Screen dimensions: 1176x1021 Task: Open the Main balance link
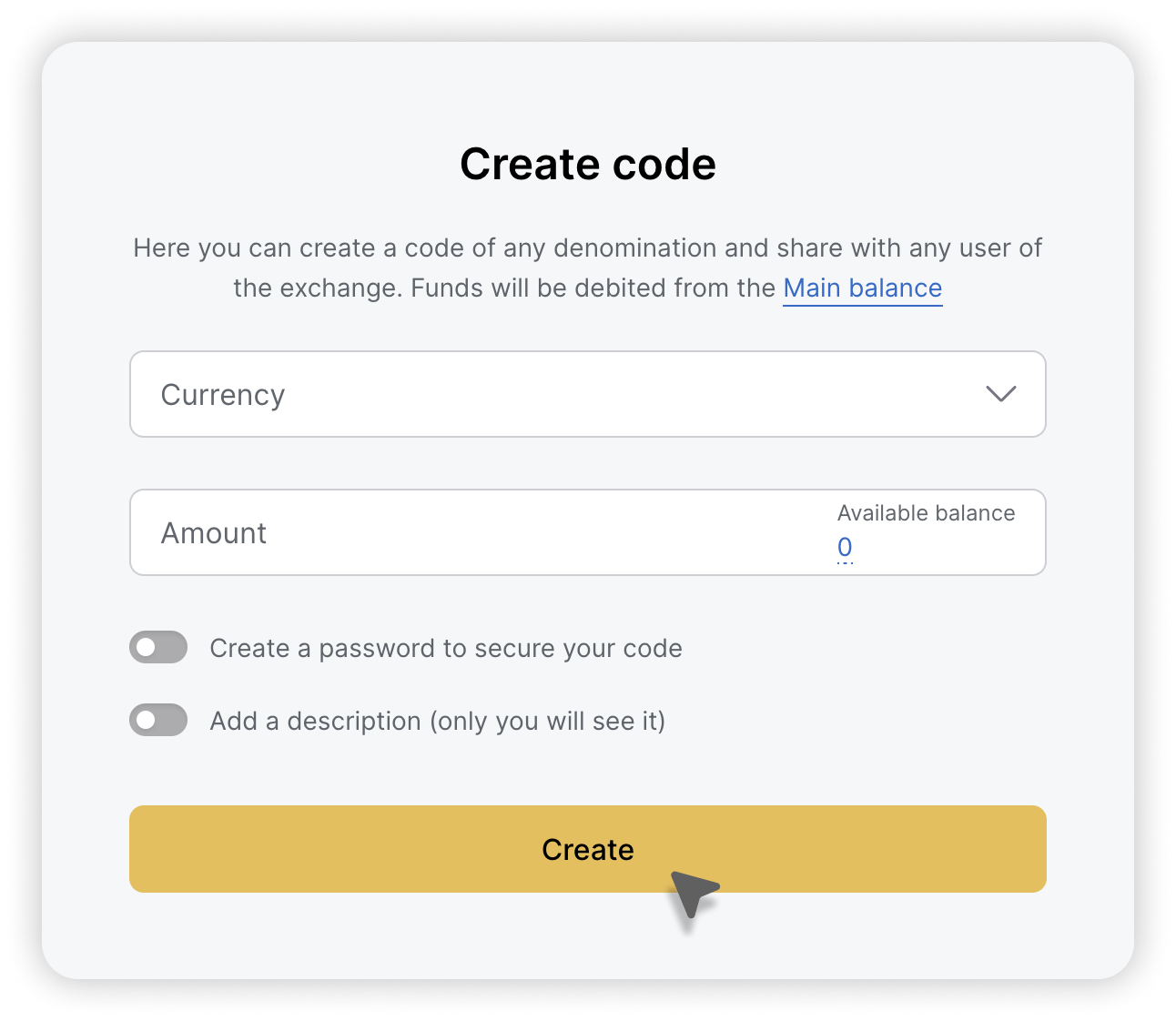tap(863, 288)
